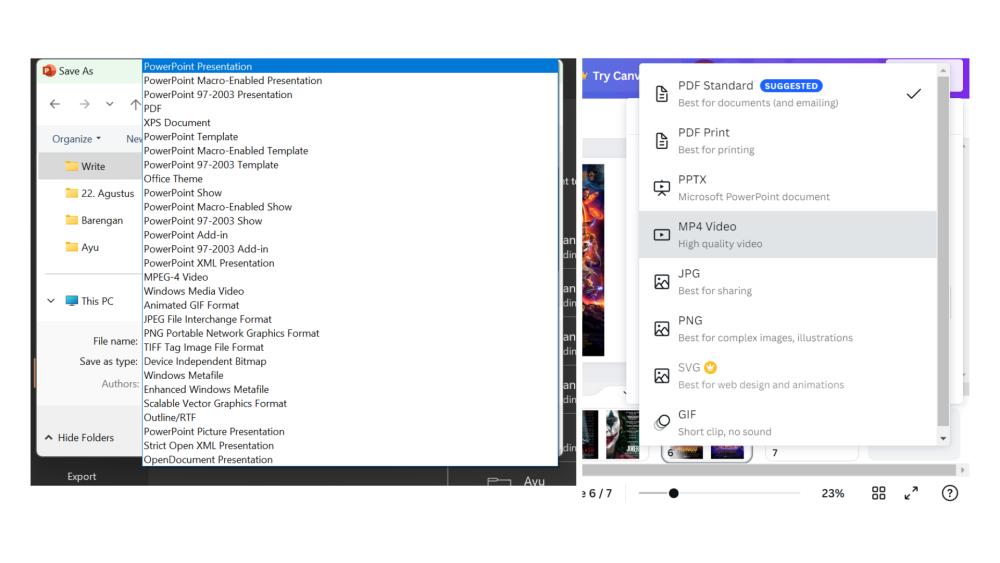
Task: Open Canva grid view icon
Action: [x=879, y=493]
